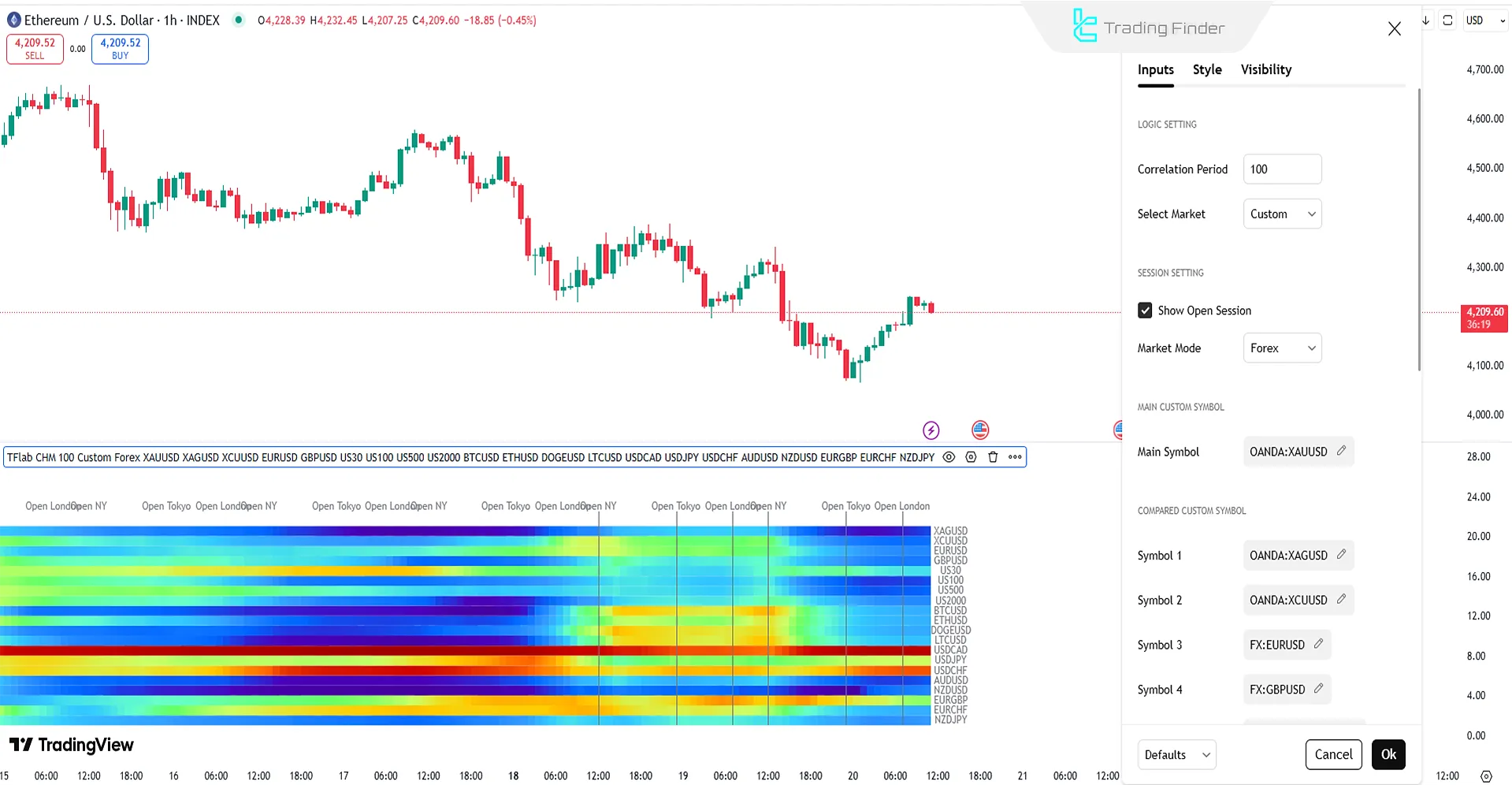Image resolution: width=1512 pixels, height=785 pixels.
Task: Uncheck the Show Open Session checkbox
Action: click(1145, 310)
